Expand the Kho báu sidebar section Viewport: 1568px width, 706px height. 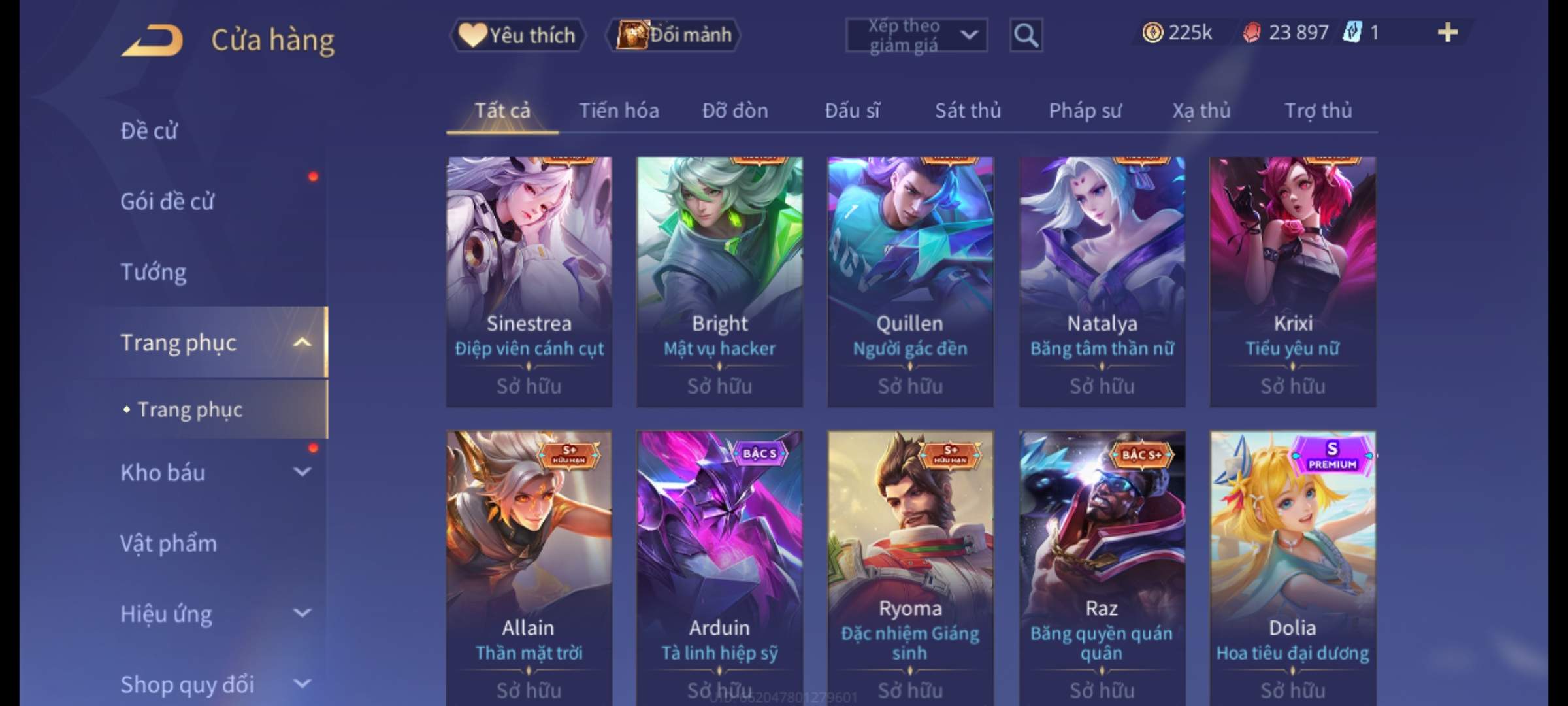(302, 472)
